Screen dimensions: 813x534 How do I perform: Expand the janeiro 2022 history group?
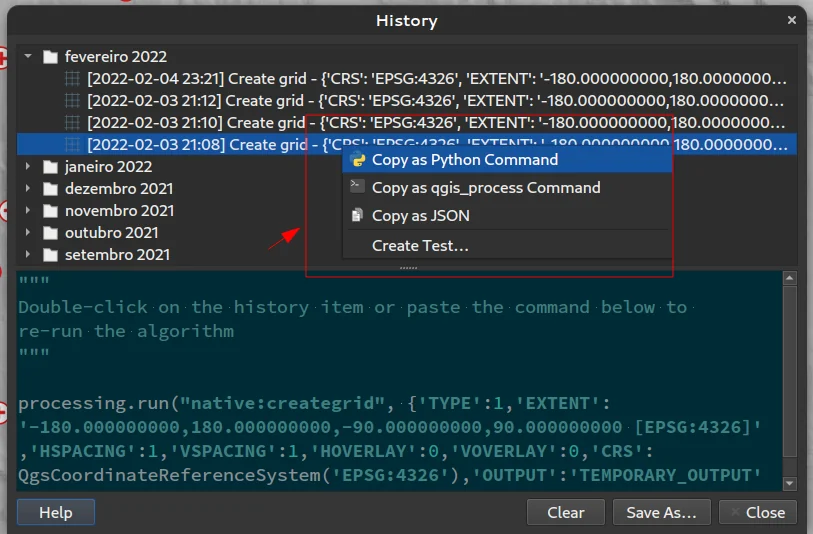[29, 167]
